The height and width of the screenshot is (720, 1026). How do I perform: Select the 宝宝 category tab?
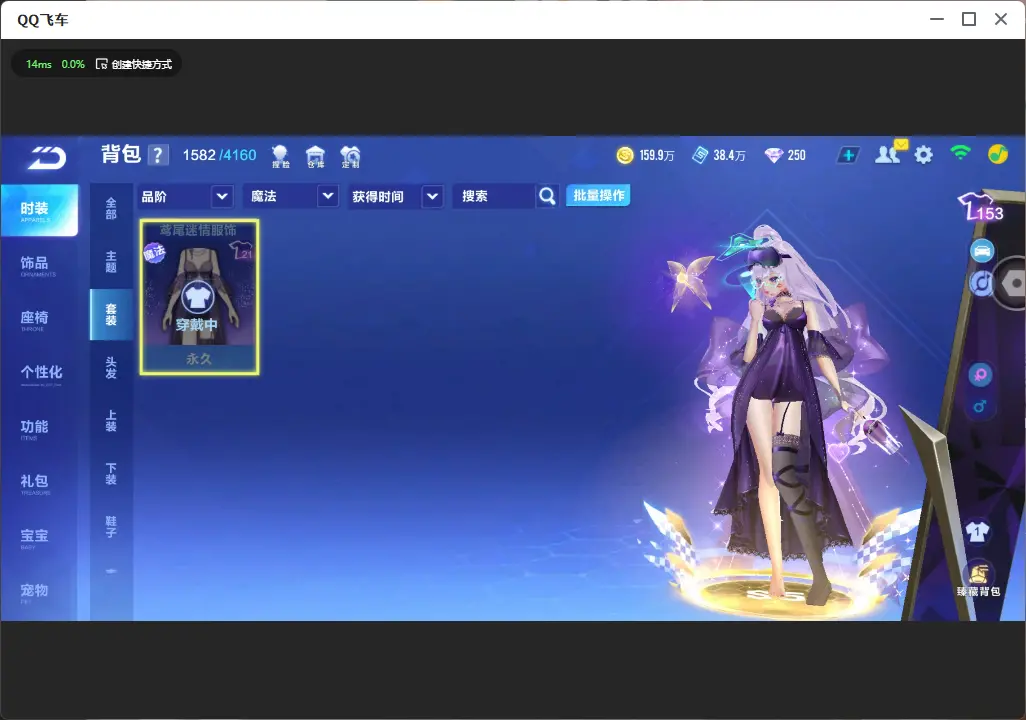click(x=39, y=537)
